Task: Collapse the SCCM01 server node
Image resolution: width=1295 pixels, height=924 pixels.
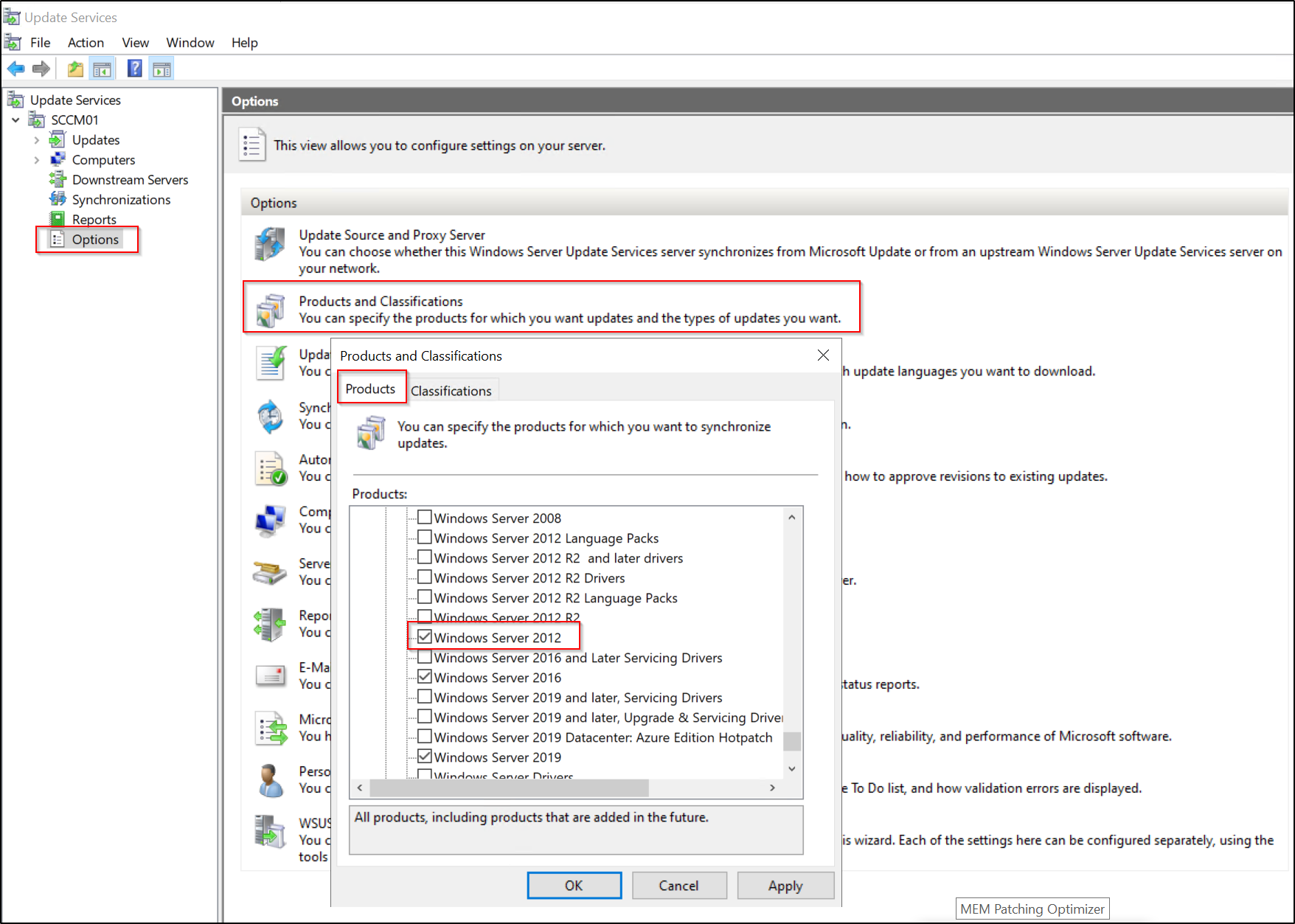Action: 15,119
